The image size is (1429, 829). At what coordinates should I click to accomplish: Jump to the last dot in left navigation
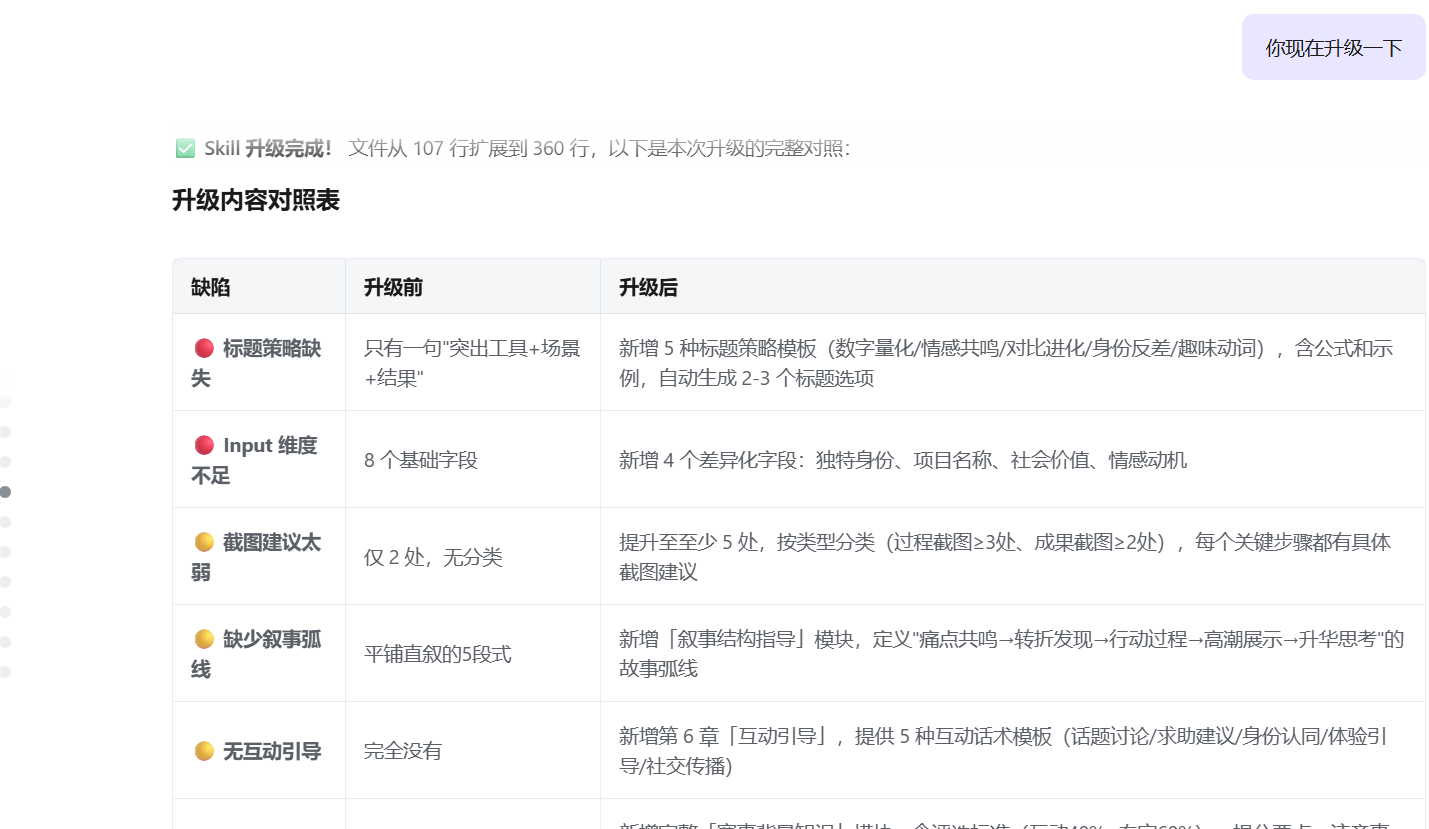[x=5, y=672]
